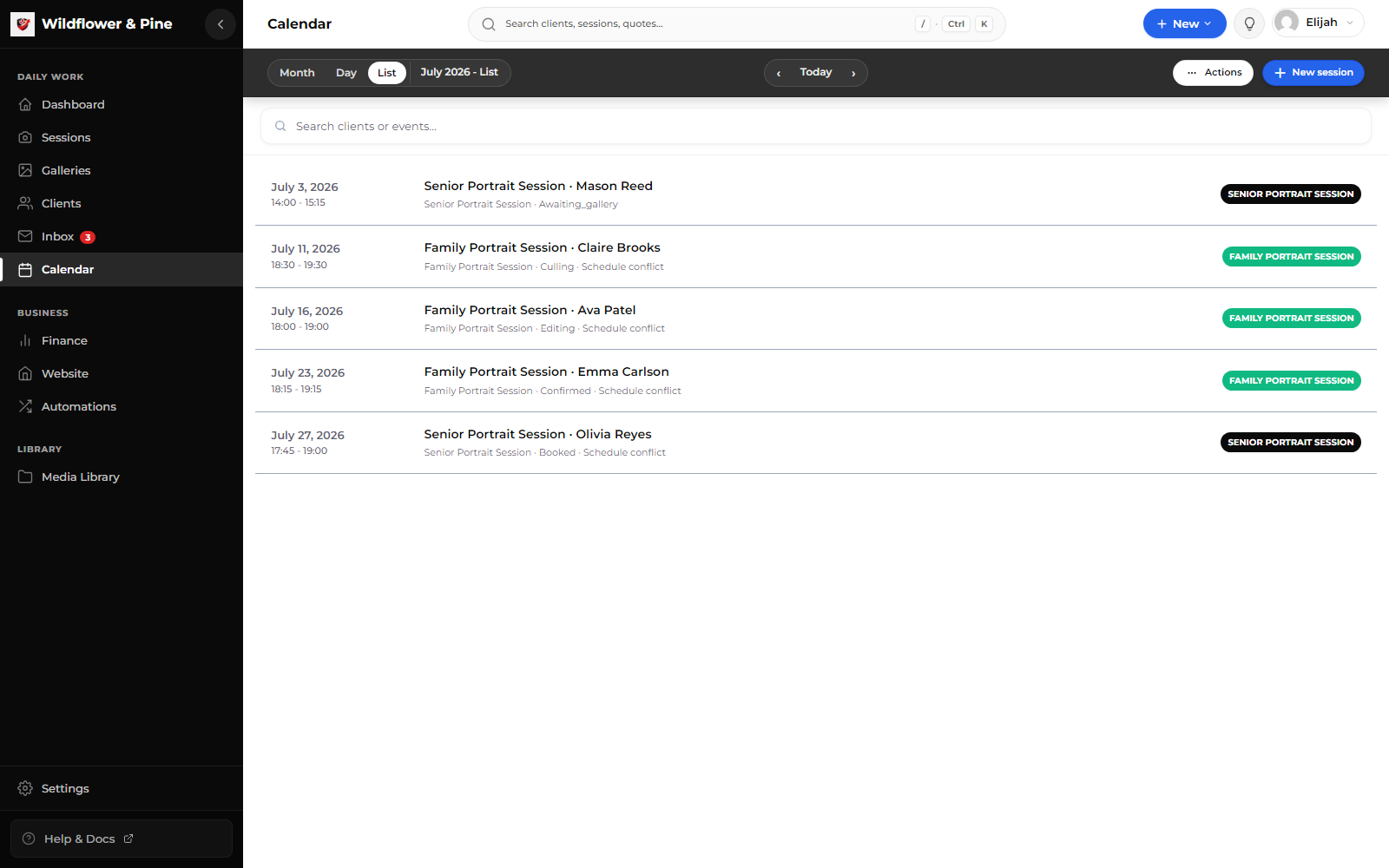Click the Confirmed · Schedule conflict subtitle
This screenshot has width=1389, height=868.
coord(610,391)
